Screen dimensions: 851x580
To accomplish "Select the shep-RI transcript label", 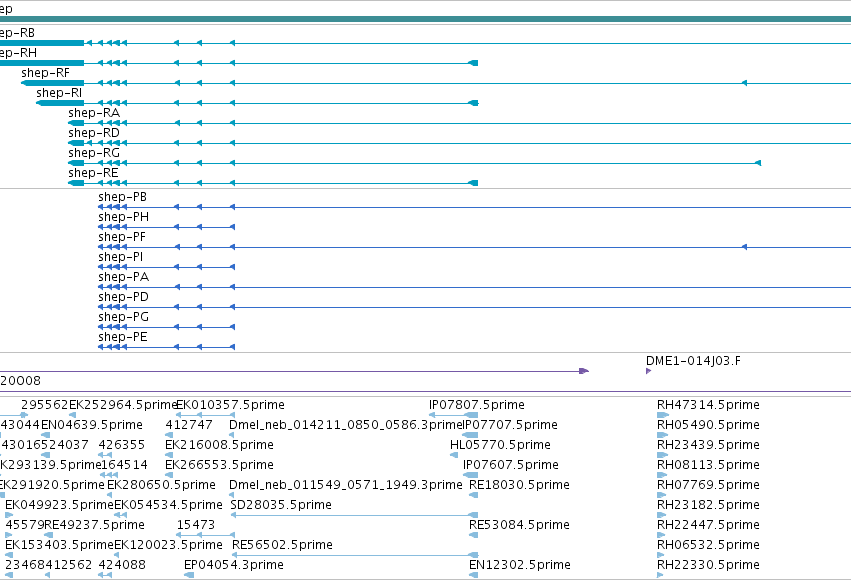I will [59, 93].
